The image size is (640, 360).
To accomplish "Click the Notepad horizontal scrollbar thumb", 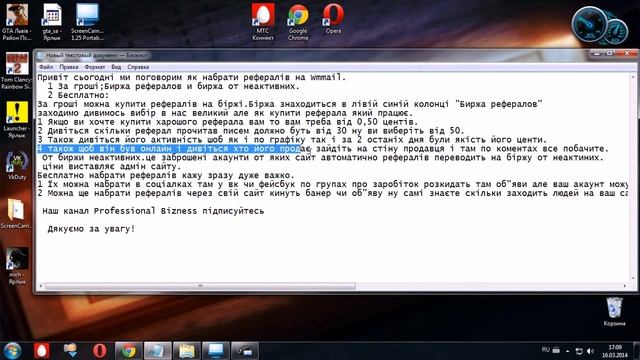I will (200, 286).
